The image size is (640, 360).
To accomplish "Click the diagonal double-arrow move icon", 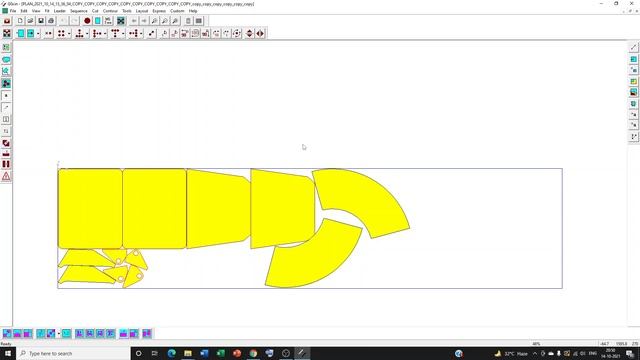I will 151,33.
